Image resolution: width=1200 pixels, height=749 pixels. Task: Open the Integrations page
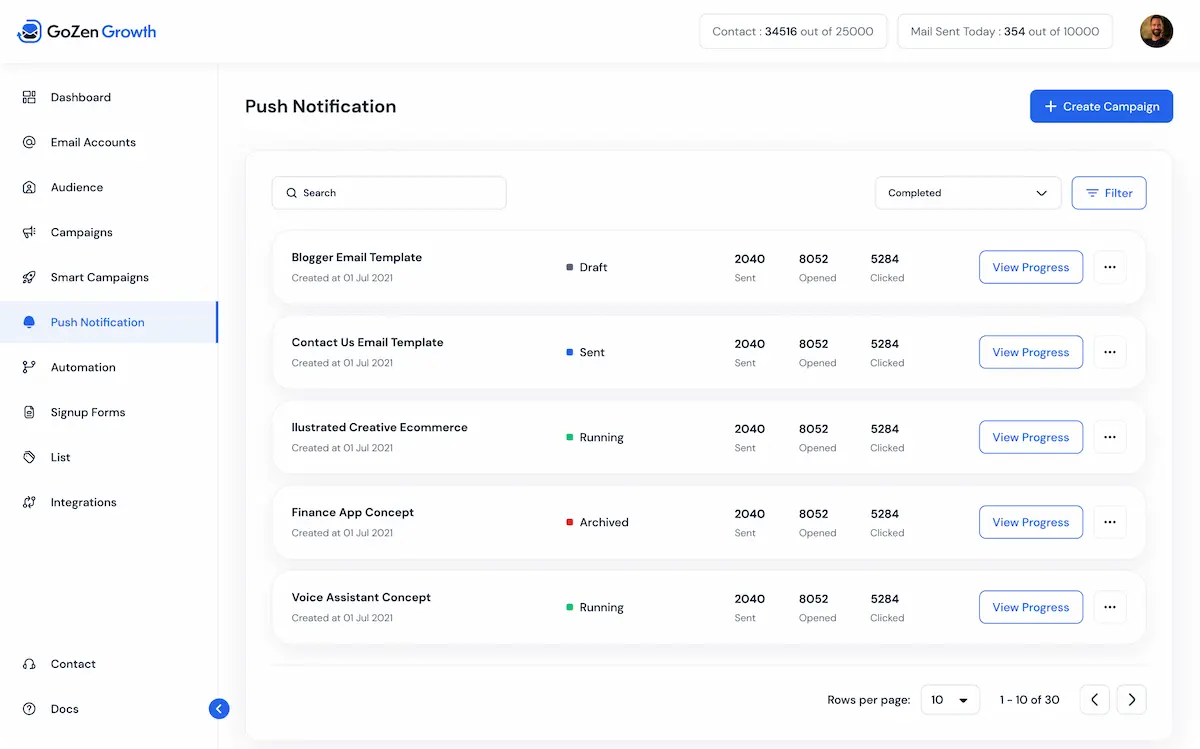click(x=83, y=502)
